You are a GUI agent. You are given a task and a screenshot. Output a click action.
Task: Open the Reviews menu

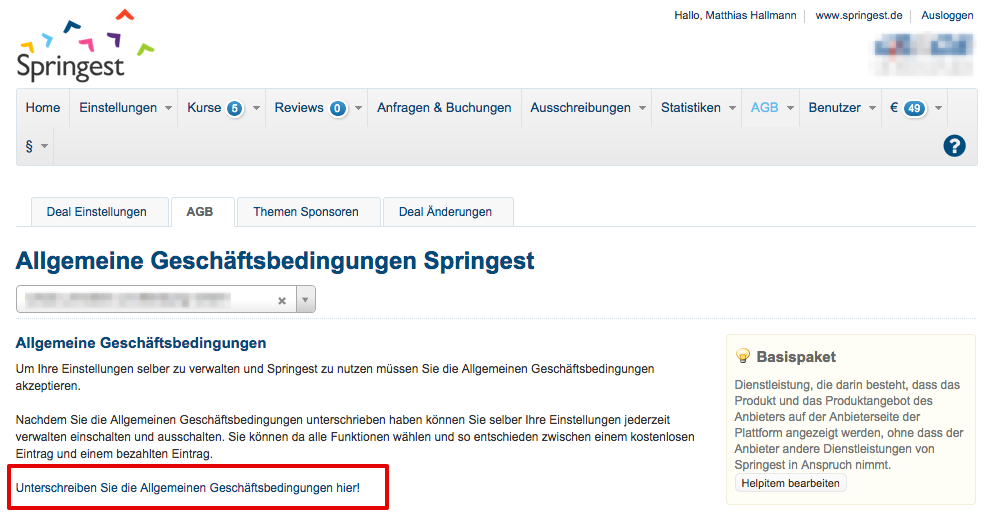click(299, 108)
